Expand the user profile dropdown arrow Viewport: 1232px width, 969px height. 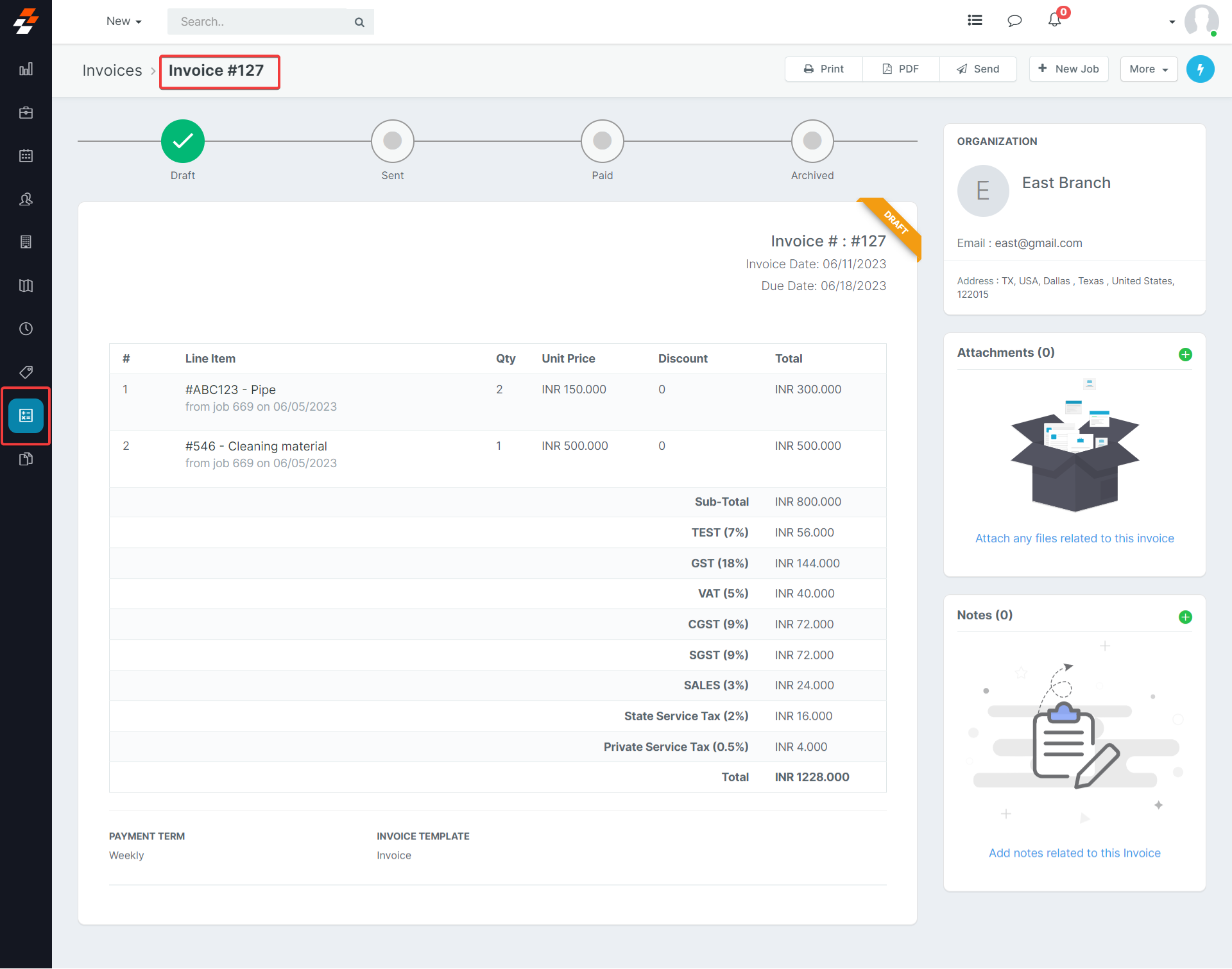pos(1172,22)
